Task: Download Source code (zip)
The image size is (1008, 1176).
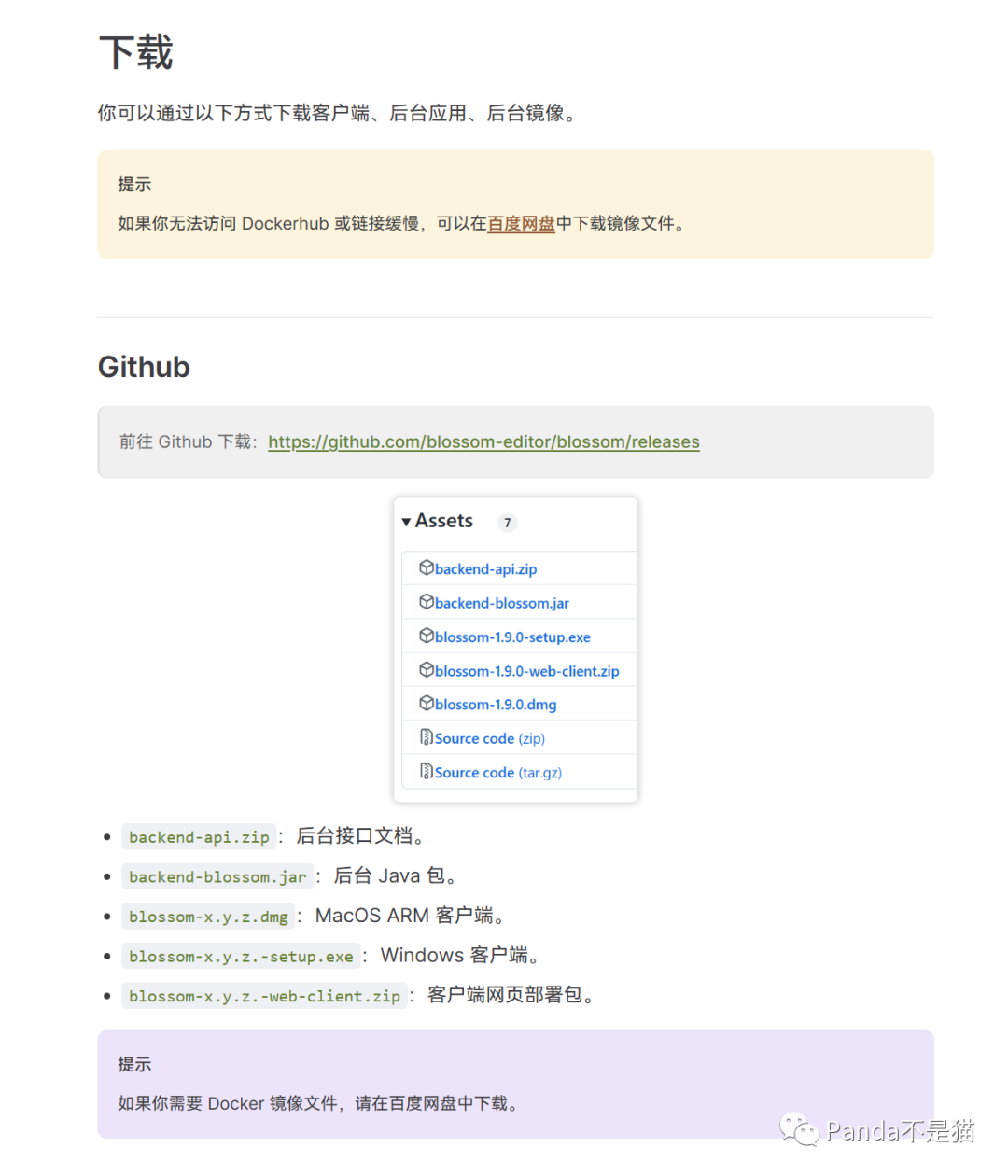Action: click(490, 738)
